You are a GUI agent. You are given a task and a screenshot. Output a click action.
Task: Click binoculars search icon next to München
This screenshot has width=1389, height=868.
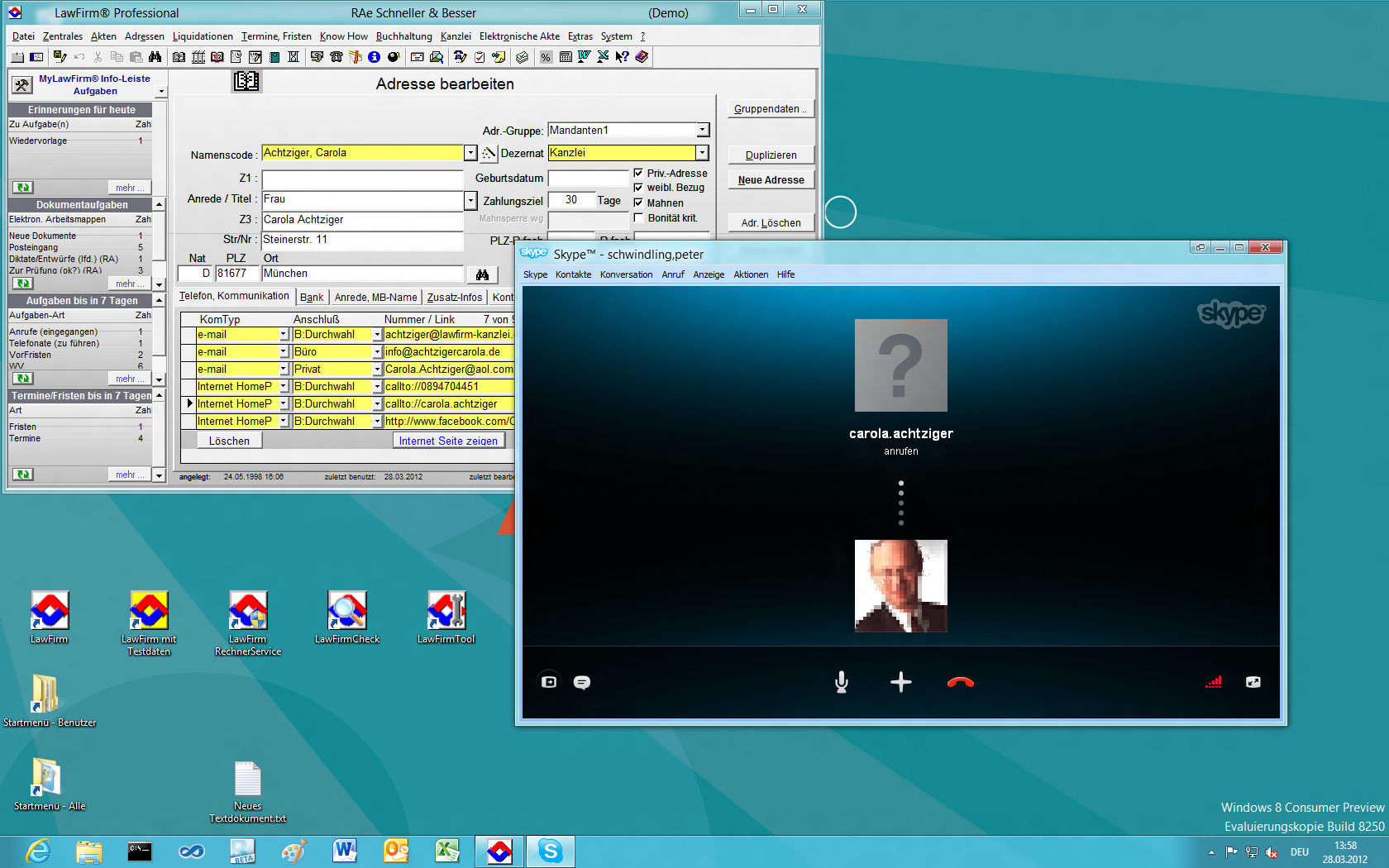coord(483,274)
